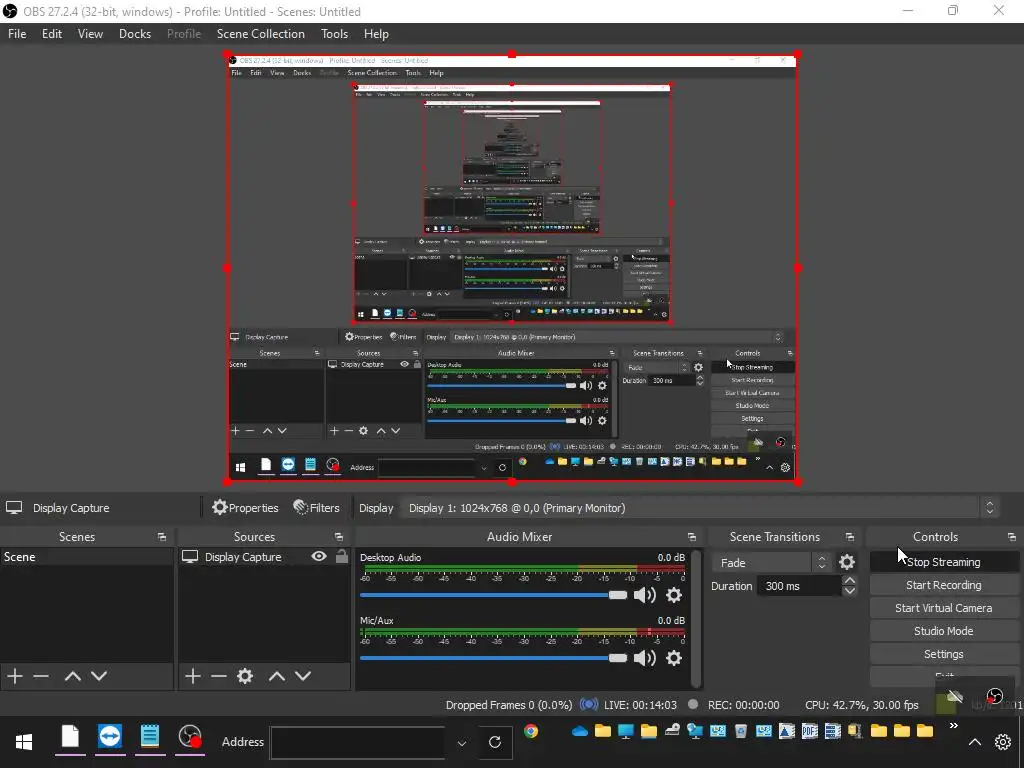Expand Address bar dropdown chevron
The image size is (1024, 768).
462,743
